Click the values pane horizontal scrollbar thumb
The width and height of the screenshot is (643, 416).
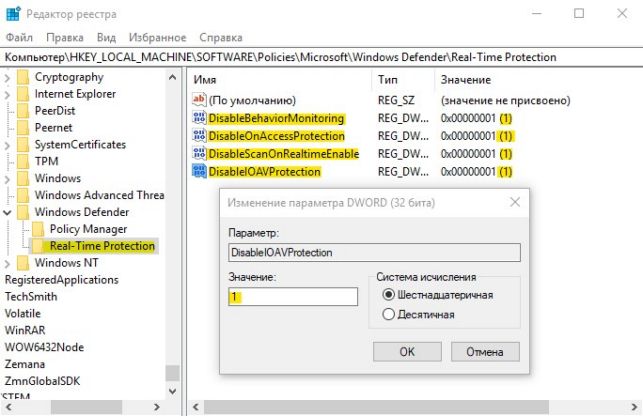coord(376,407)
